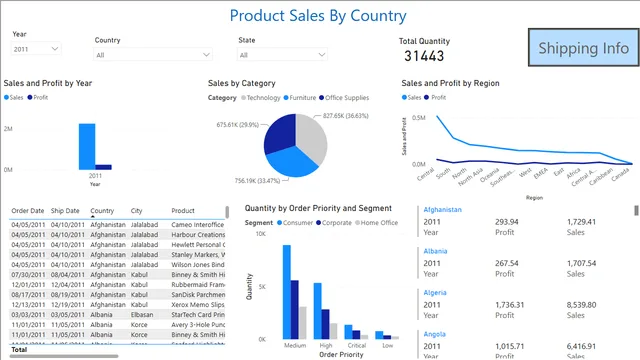Select the light blue Furniture pie slice
The image size is (640, 360).
[x=292, y=162]
